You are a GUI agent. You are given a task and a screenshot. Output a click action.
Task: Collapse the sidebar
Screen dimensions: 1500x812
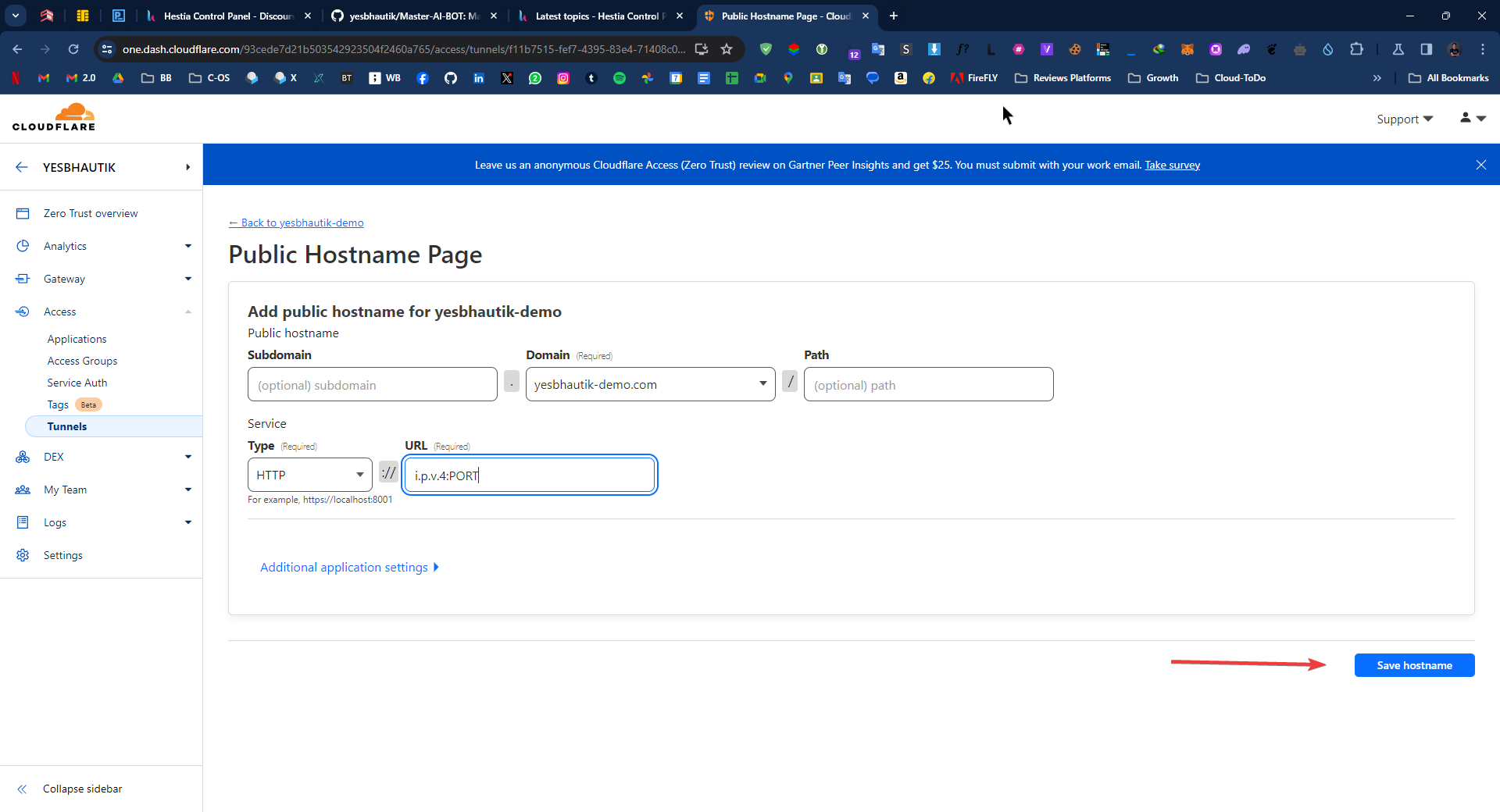pos(82,789)
